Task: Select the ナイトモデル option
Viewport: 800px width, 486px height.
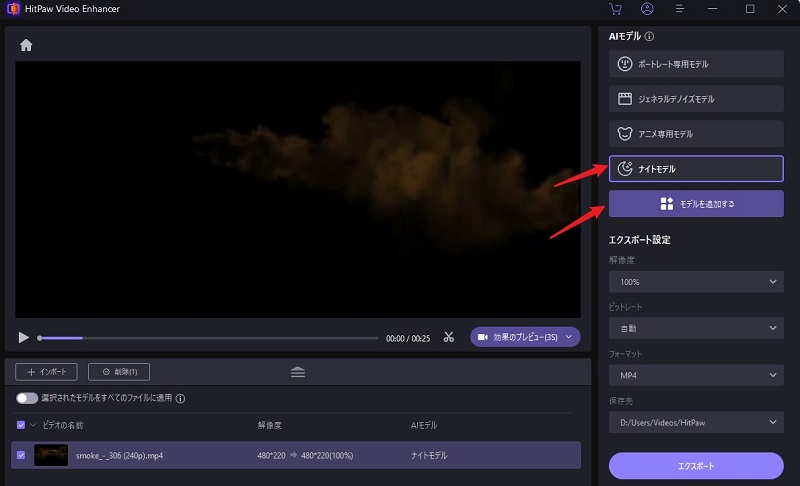Action: pos(696,168)
